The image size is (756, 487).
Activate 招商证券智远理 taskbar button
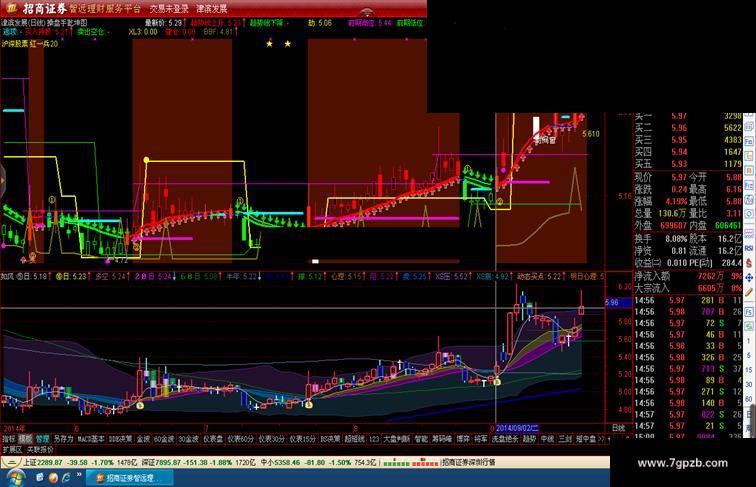click(129, 478)
